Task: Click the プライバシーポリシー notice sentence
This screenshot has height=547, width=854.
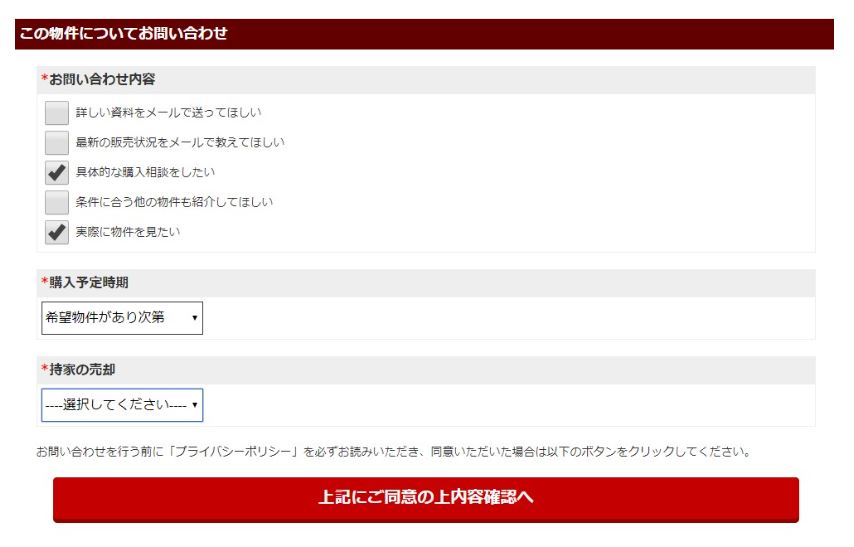Action: coord(394,452)
